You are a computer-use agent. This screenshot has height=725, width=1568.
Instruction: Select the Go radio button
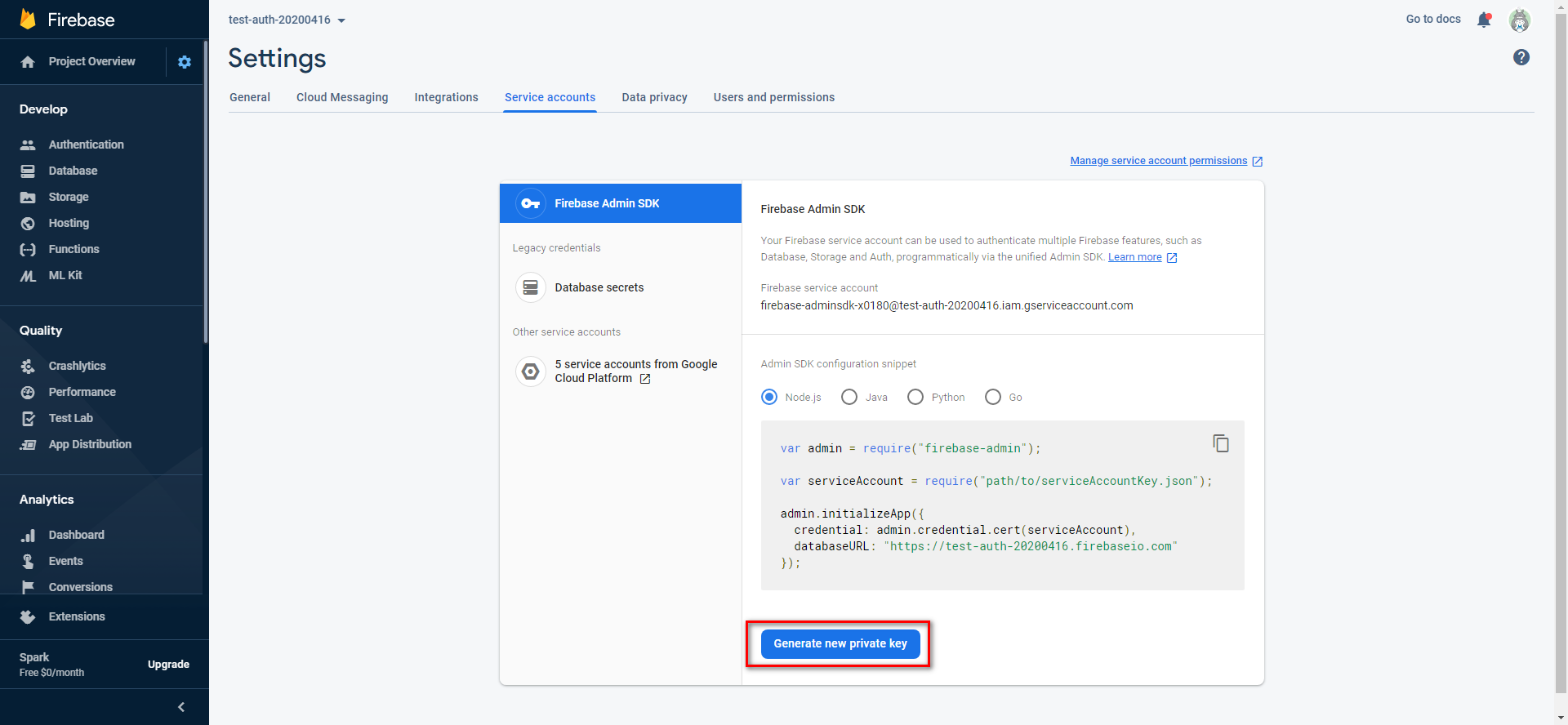pyautogui.click(x=993, y=397)
